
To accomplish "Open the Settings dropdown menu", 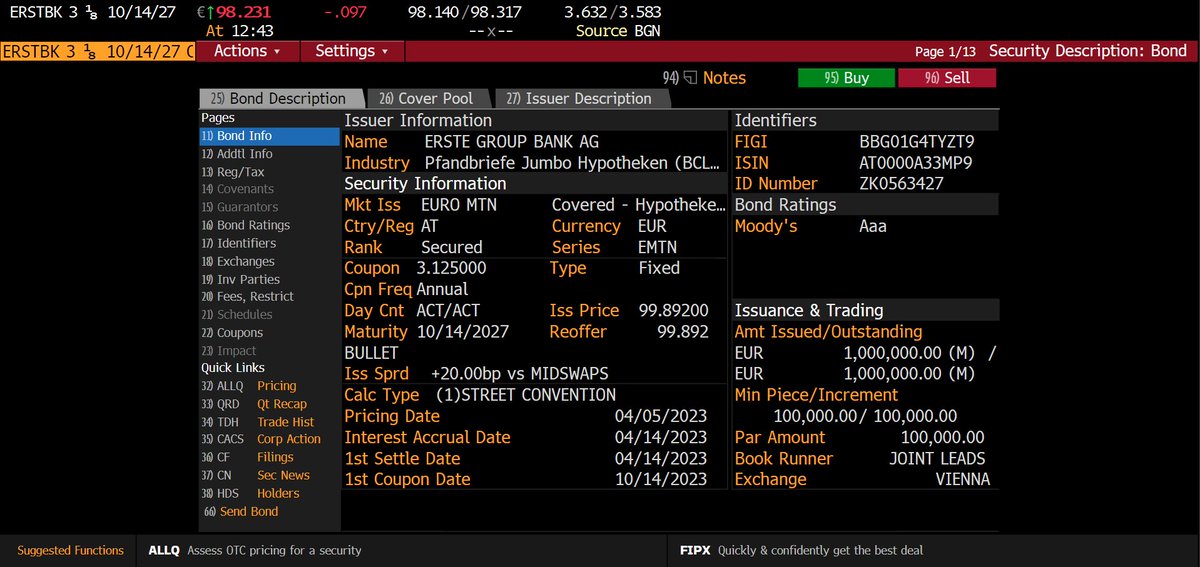I will click(x=352, y=51).
